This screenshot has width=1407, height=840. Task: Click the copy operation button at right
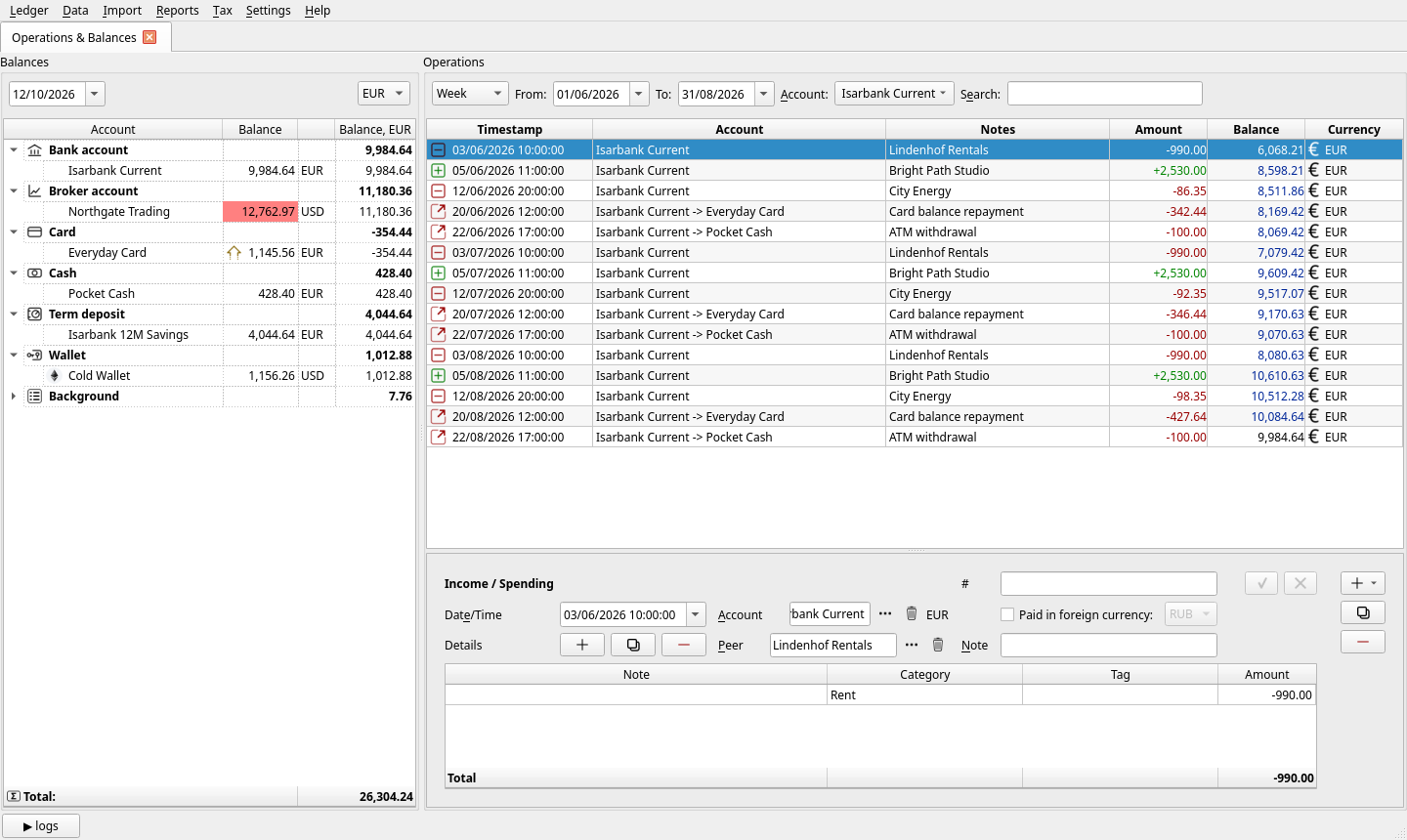pos(1363,612)
